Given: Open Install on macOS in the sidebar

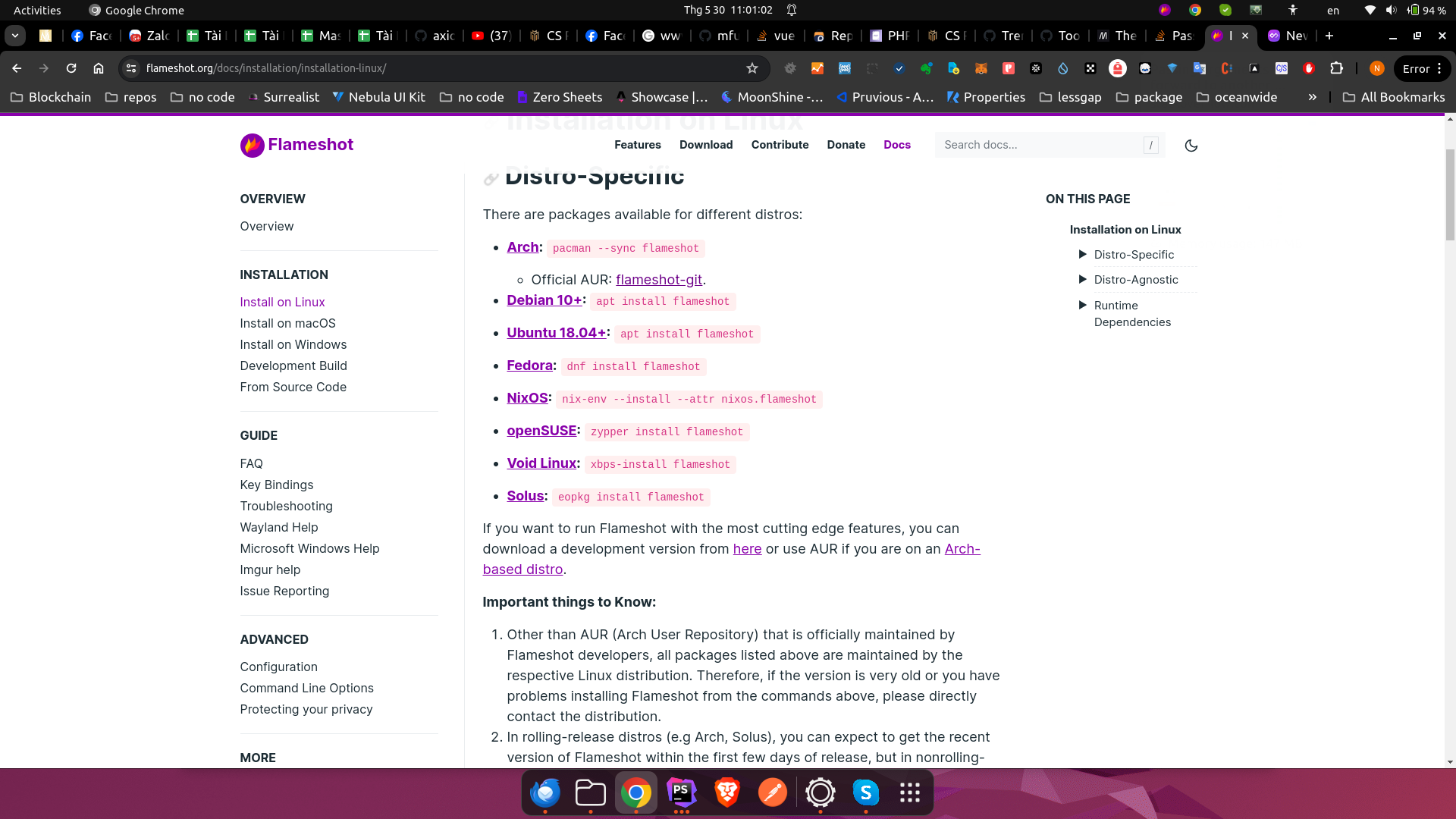Looking at the screenshot, I should click(x=288, y=323).
